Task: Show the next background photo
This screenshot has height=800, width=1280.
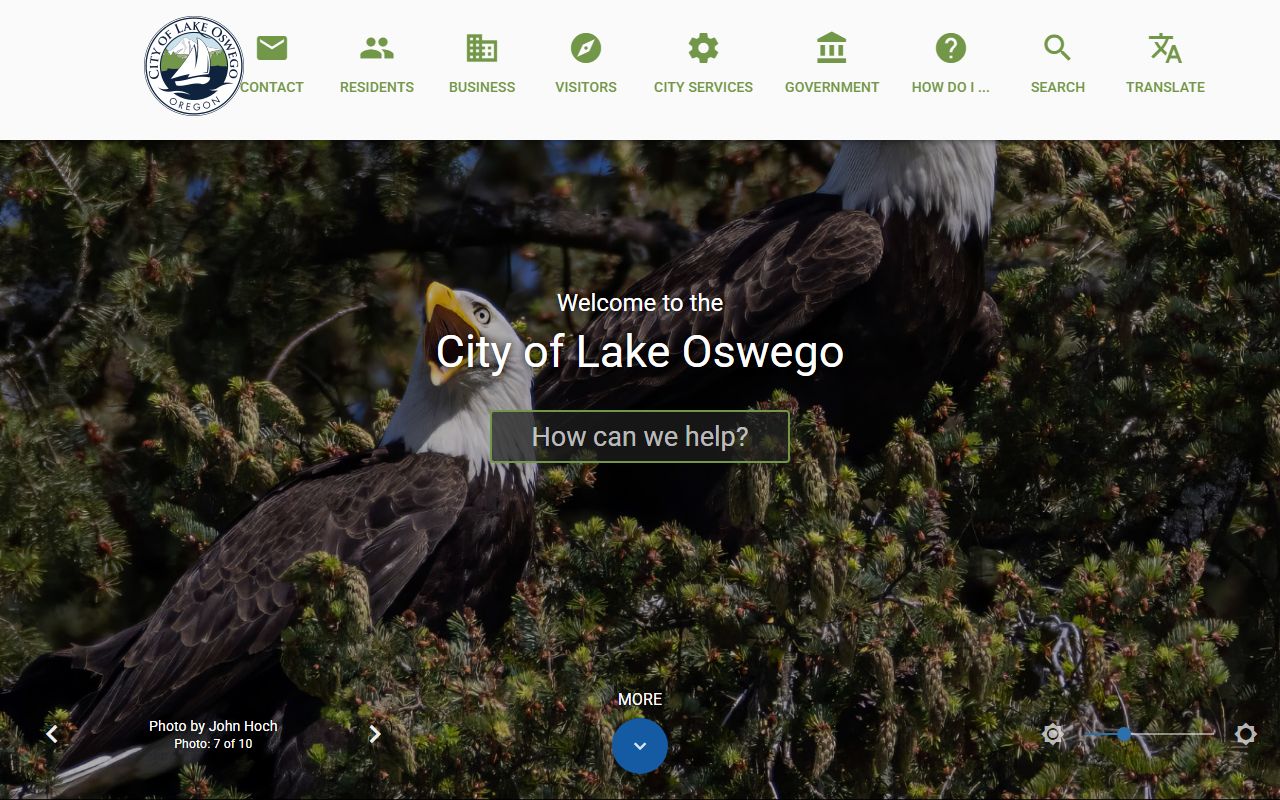Action: pyautogui.click(x=375, y=734)
